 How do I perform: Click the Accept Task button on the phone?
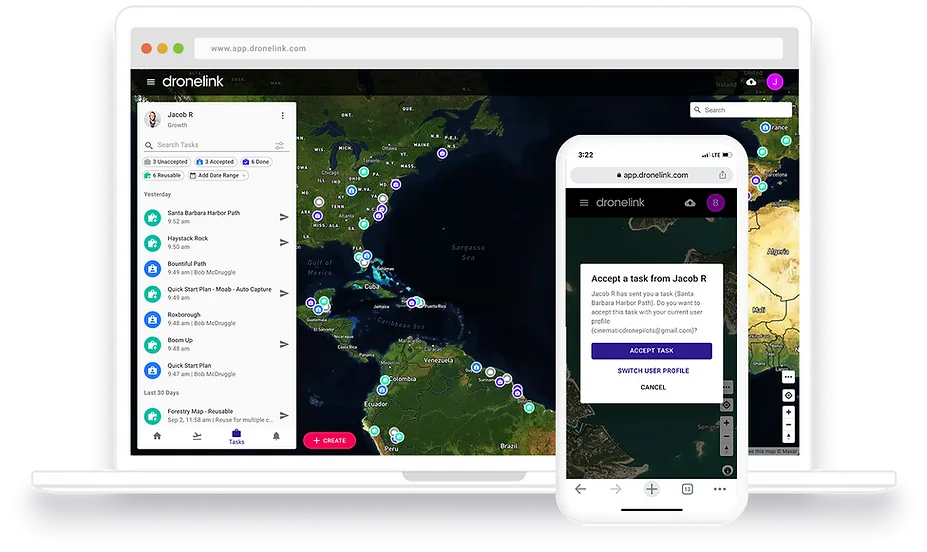652,350
